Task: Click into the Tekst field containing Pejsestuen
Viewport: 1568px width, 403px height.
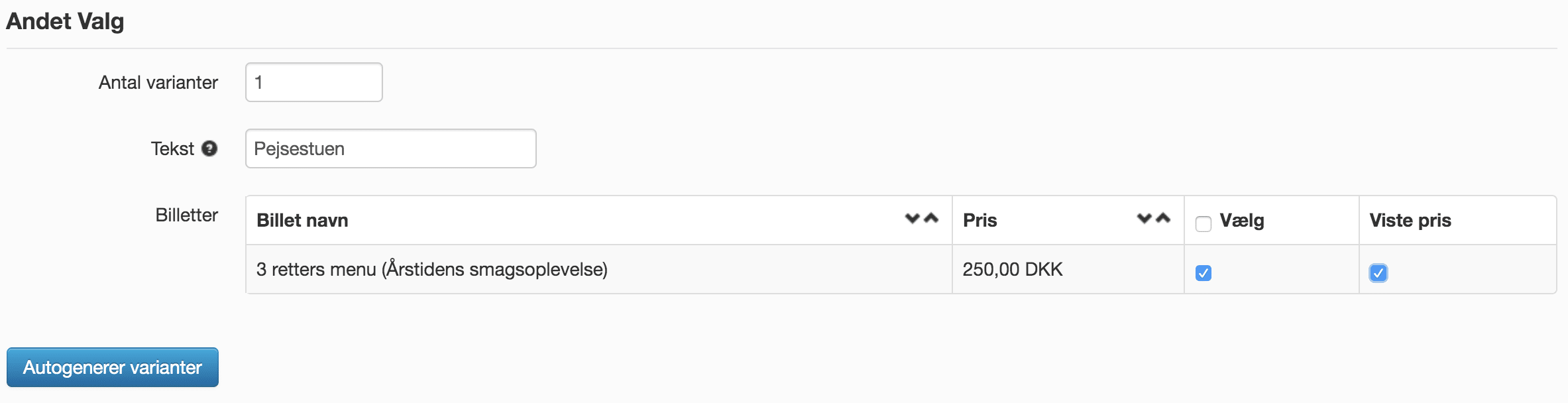Action: (391, 148)
